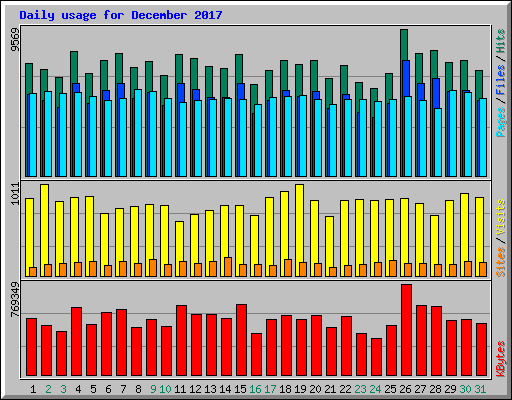Click the green day label 31

480,389
